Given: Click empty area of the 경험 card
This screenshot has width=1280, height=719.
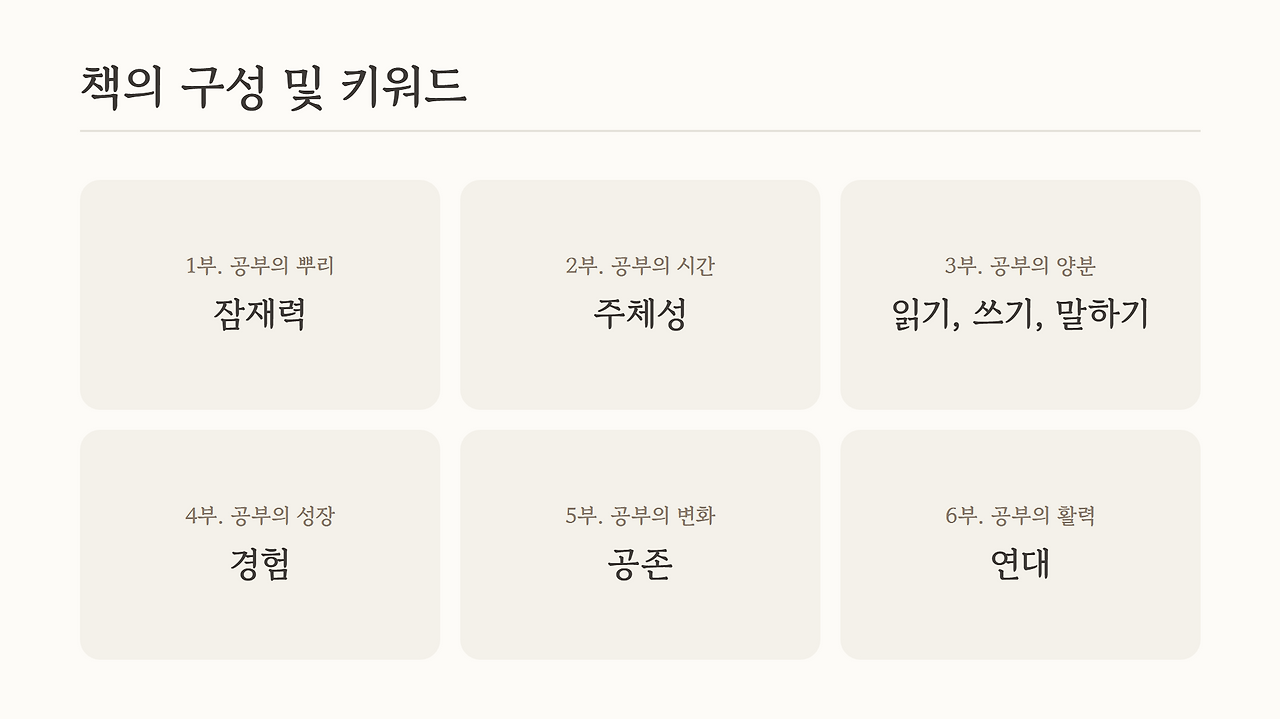Looking at the screenshot, I should click(260, 625).
